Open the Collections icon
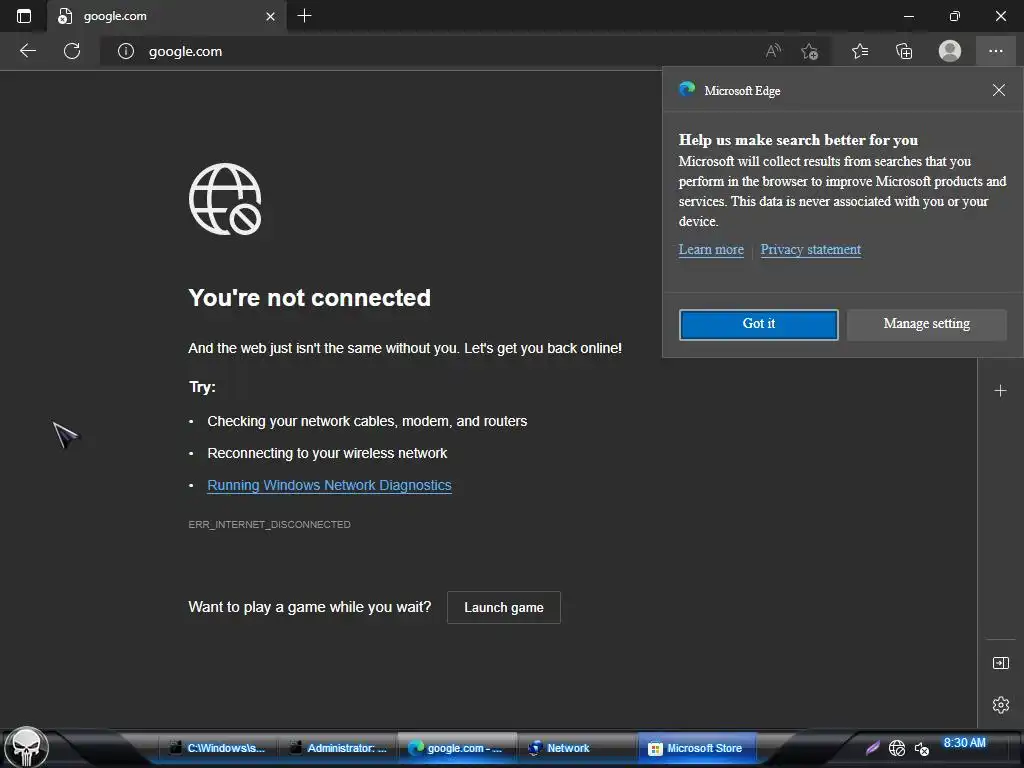The image size is (1024, 768). (904, 51)
